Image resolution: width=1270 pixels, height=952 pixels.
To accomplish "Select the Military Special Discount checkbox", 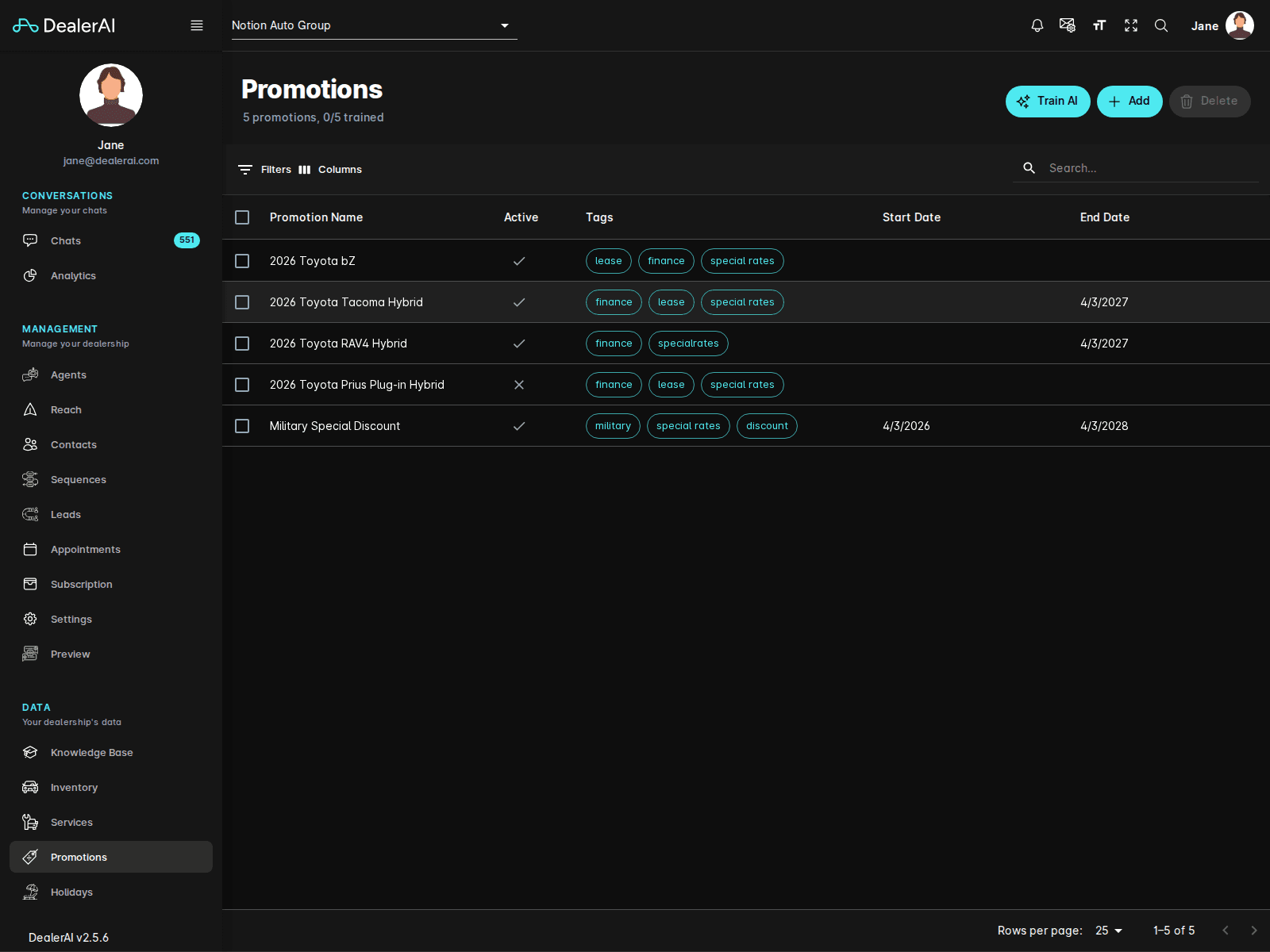I will [x=242, y=426].
